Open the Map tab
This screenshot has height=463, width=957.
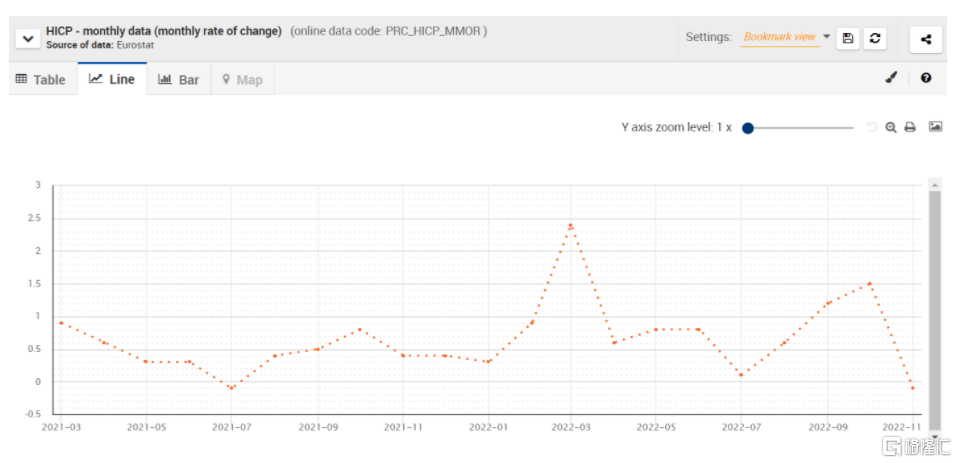[242, 79]
